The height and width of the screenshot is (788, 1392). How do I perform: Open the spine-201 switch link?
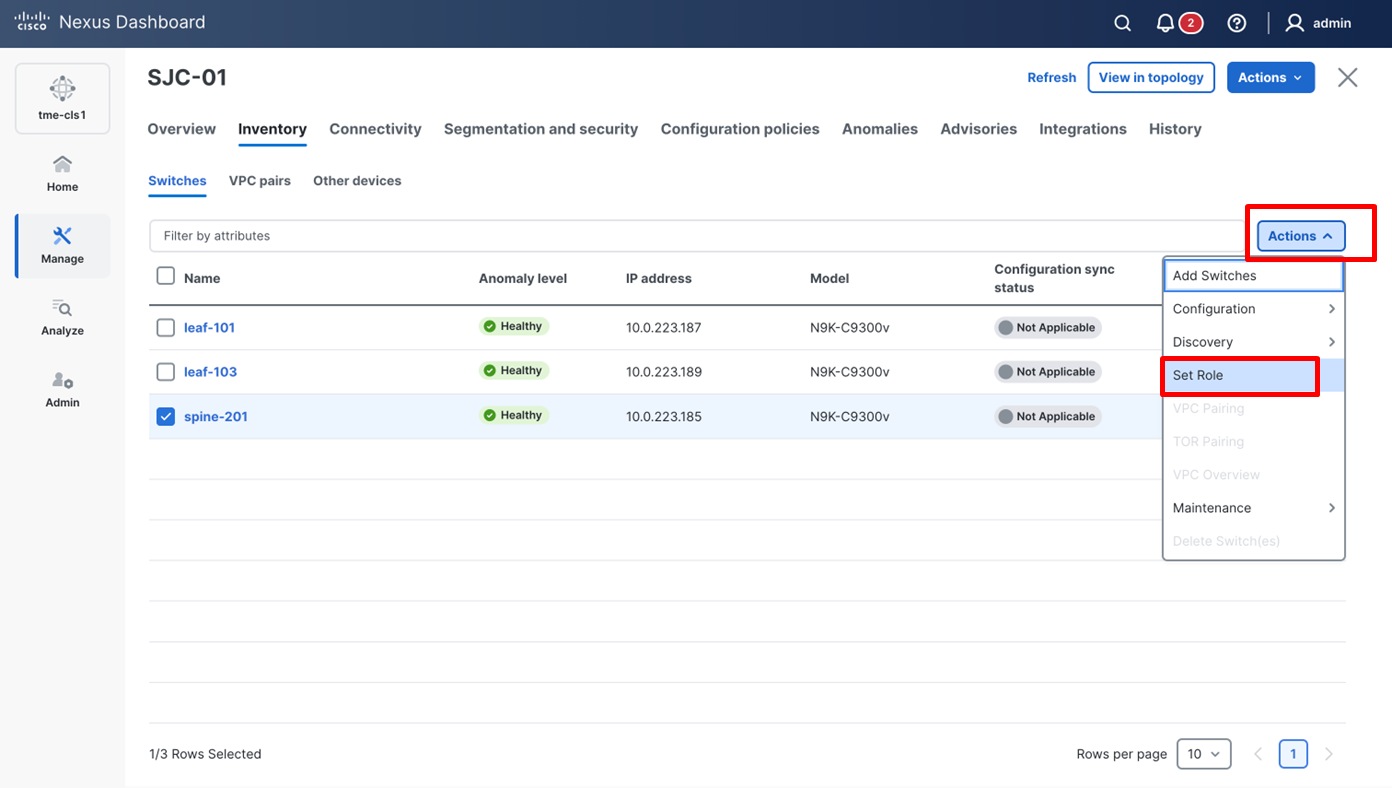click(x=216, y=416)
